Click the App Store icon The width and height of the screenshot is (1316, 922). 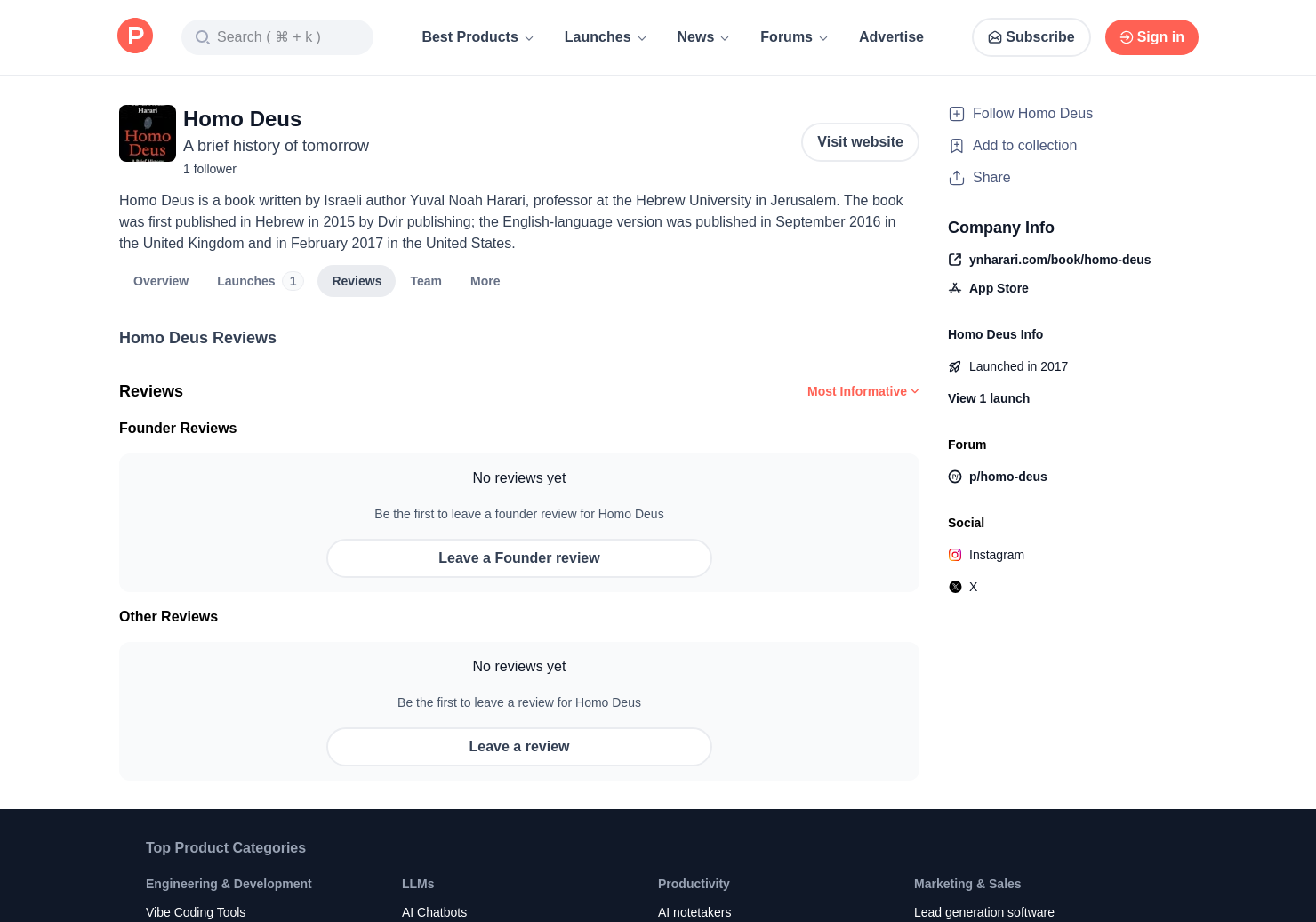click(x=955, y=288)
